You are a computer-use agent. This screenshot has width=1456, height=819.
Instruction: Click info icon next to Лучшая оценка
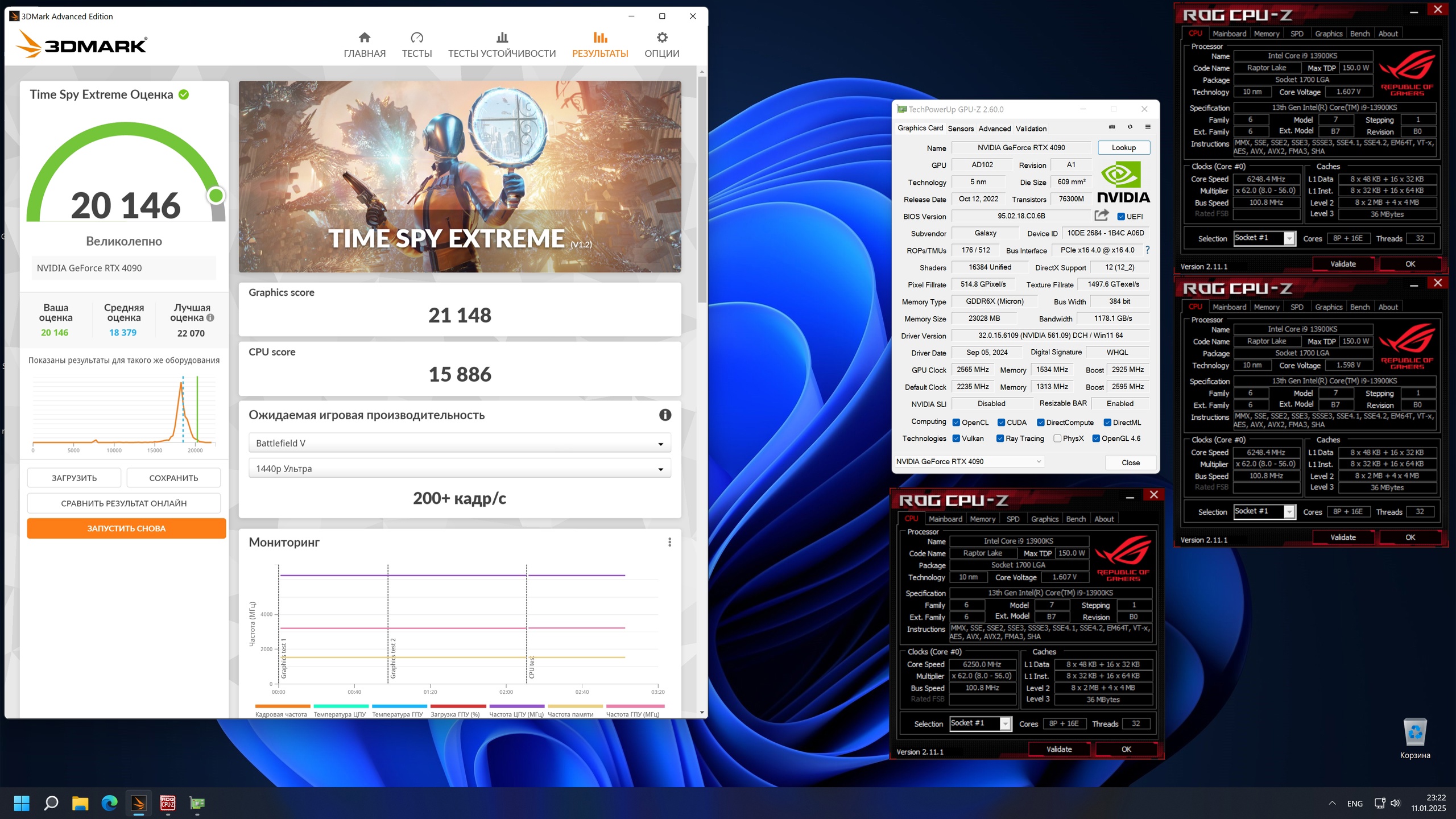click(210, 318)
